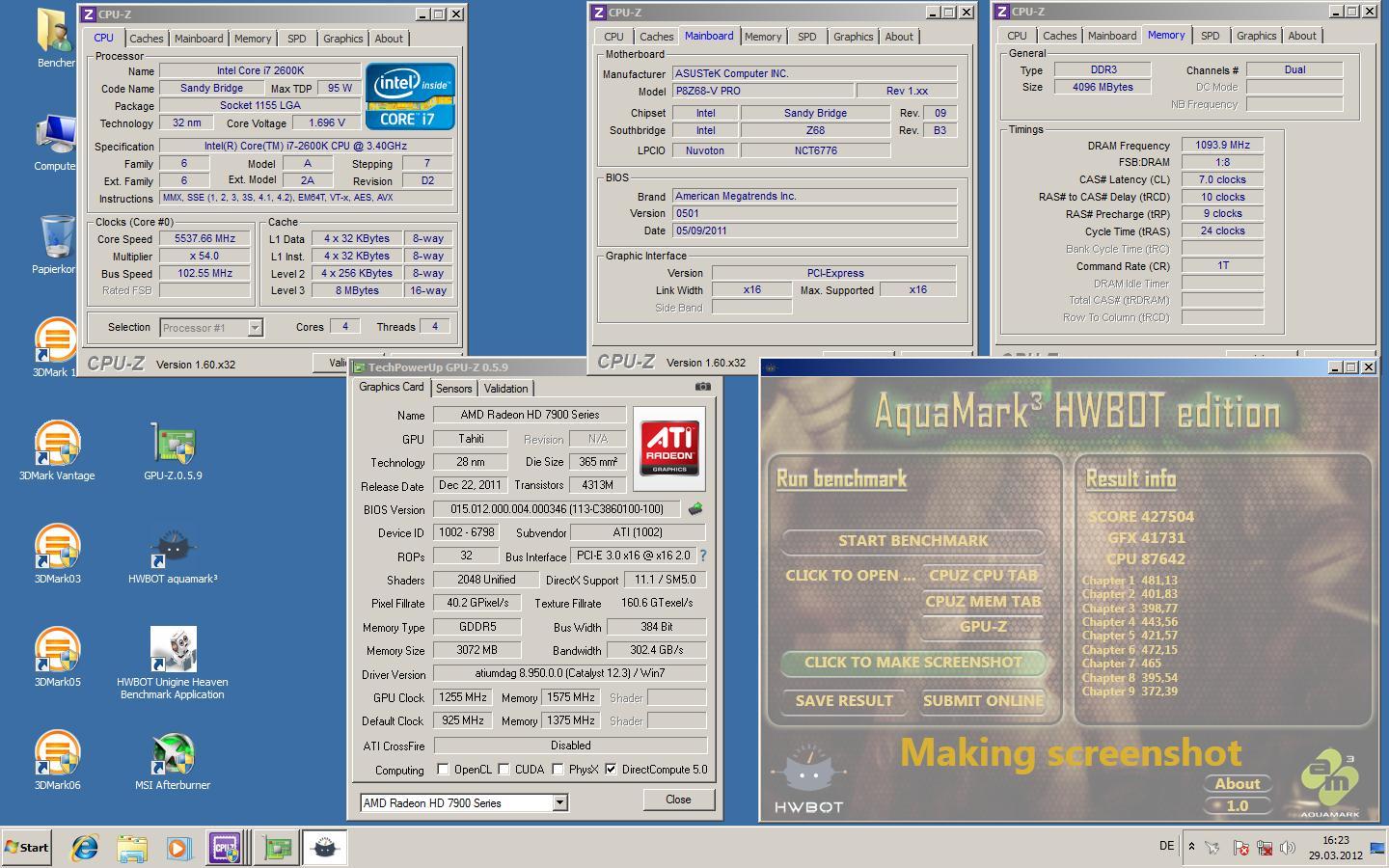Click the BIOS Version value in GPU-Z
Screen dimensions: 1389x868
point(558,509)
